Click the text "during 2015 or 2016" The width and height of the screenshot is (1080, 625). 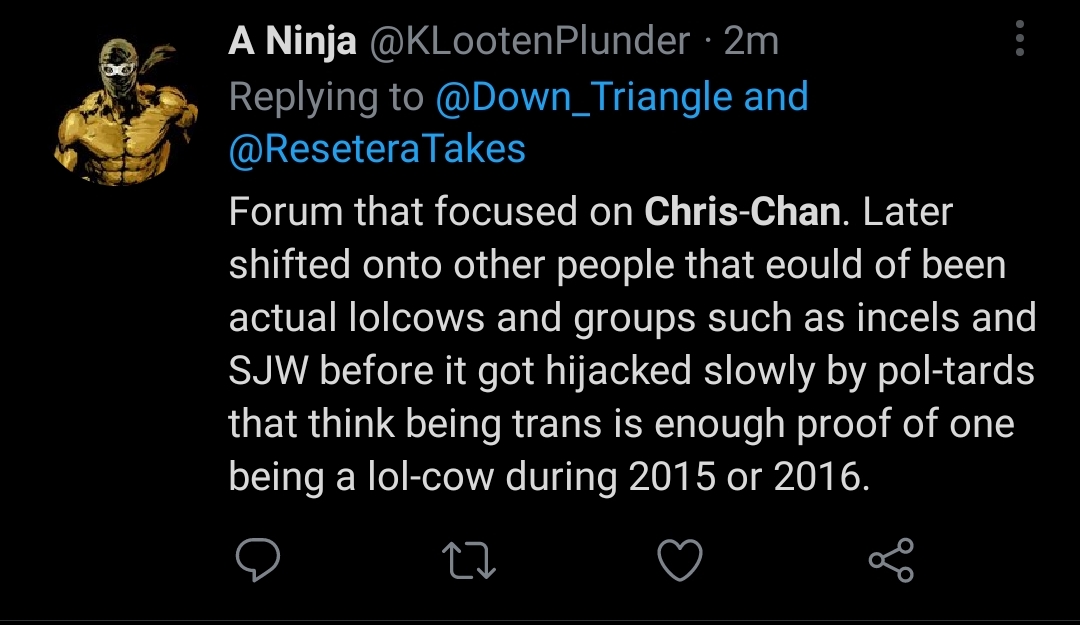tap(684, 477)
